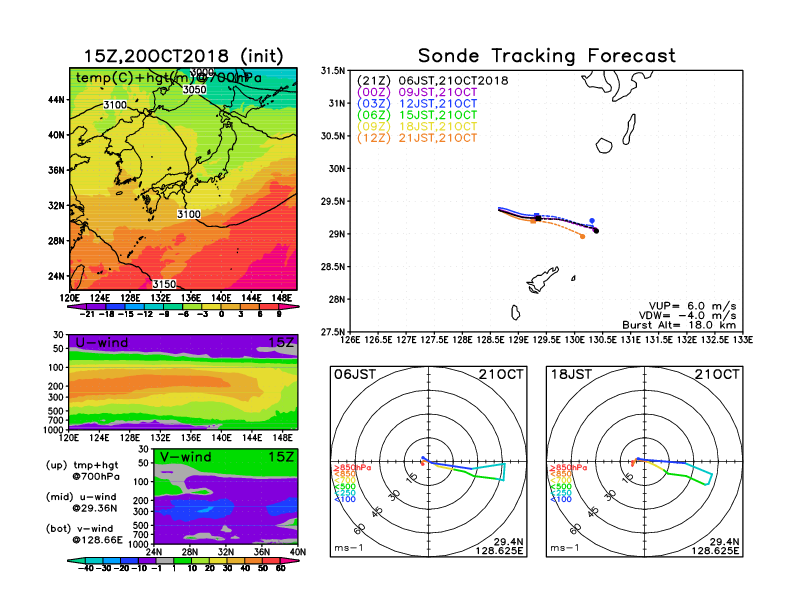Click the '-21' temperature color bar label

click(x=87, y=315)
